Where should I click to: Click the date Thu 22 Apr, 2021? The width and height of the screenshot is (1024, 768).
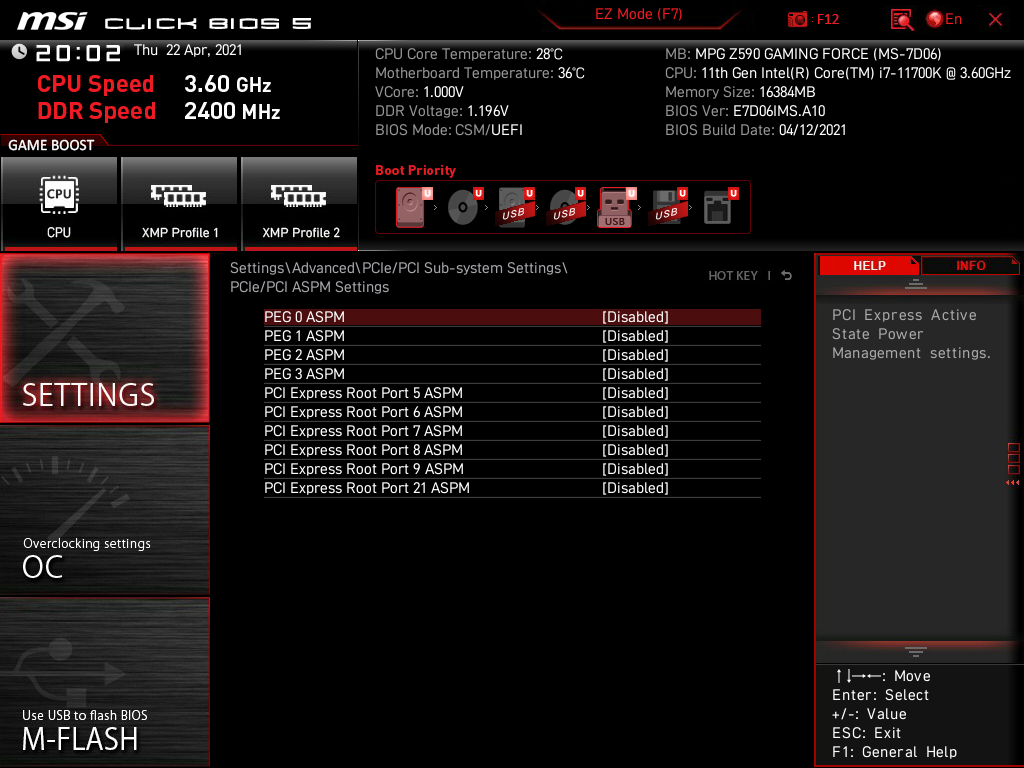pos(188,50)
